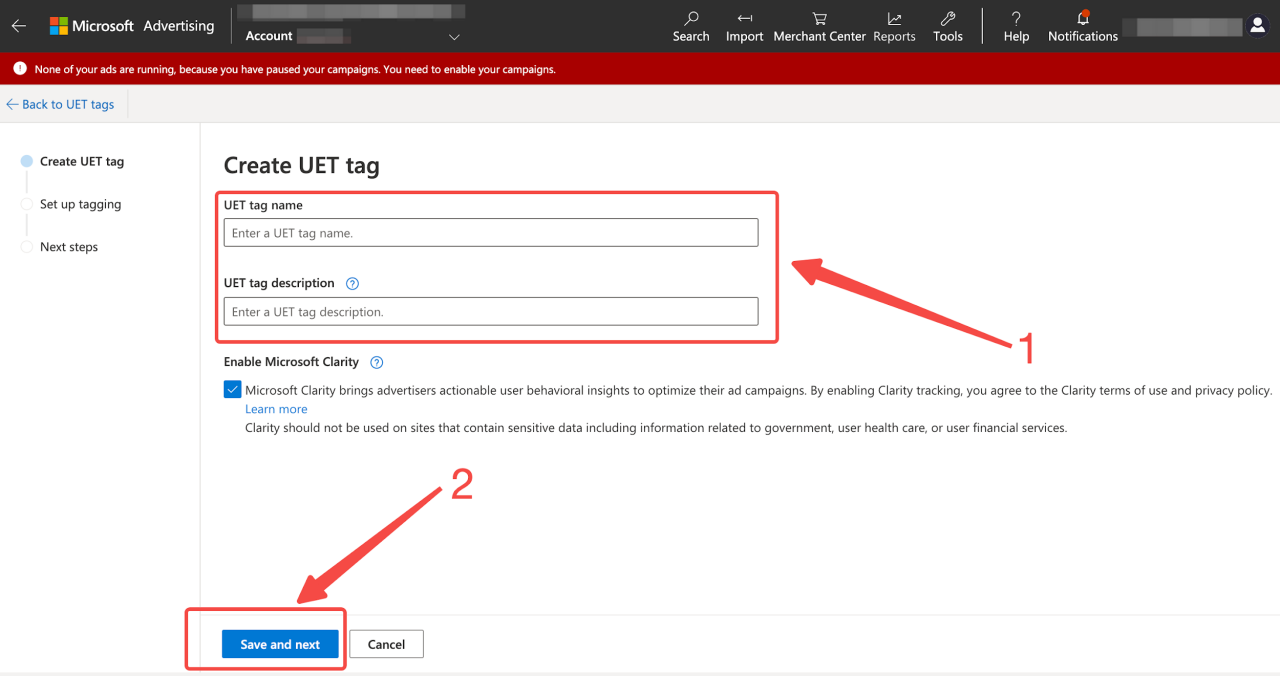The height and width of the screenshot is (676, 1280).
Task: Open the Tools menu
Action: pos(948,27)
